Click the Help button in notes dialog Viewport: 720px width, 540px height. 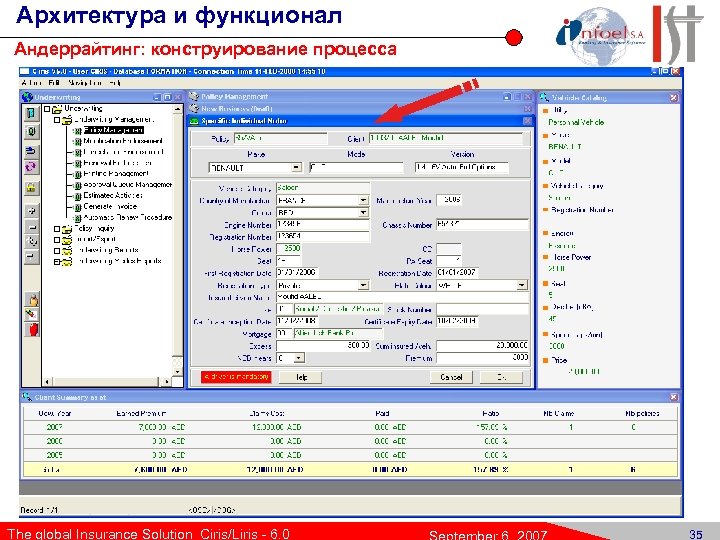301,377
